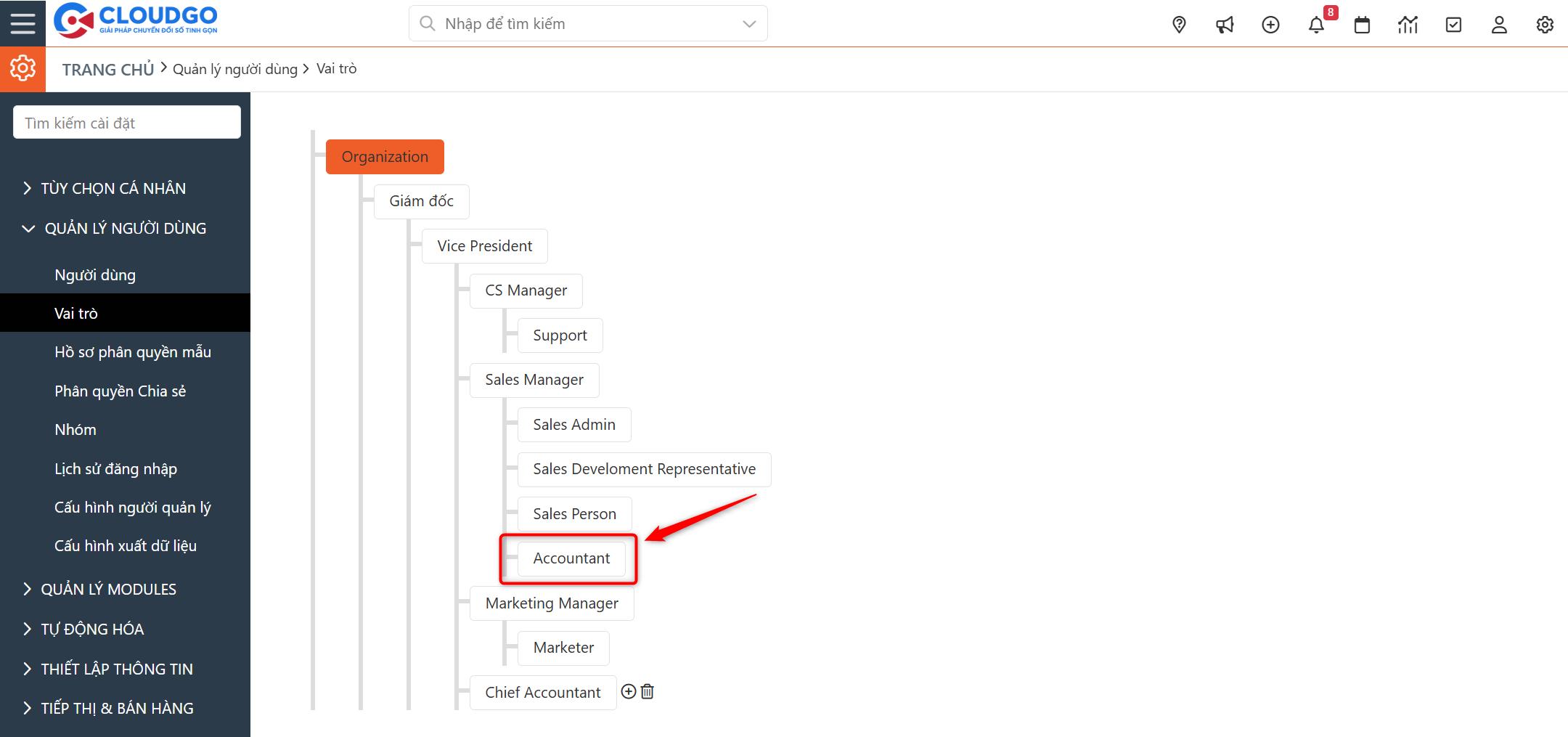Viewport: 1568px width, 737px height.
Task: Toggle the hamburger menu icon top left
Action: [x=23, y=23]
